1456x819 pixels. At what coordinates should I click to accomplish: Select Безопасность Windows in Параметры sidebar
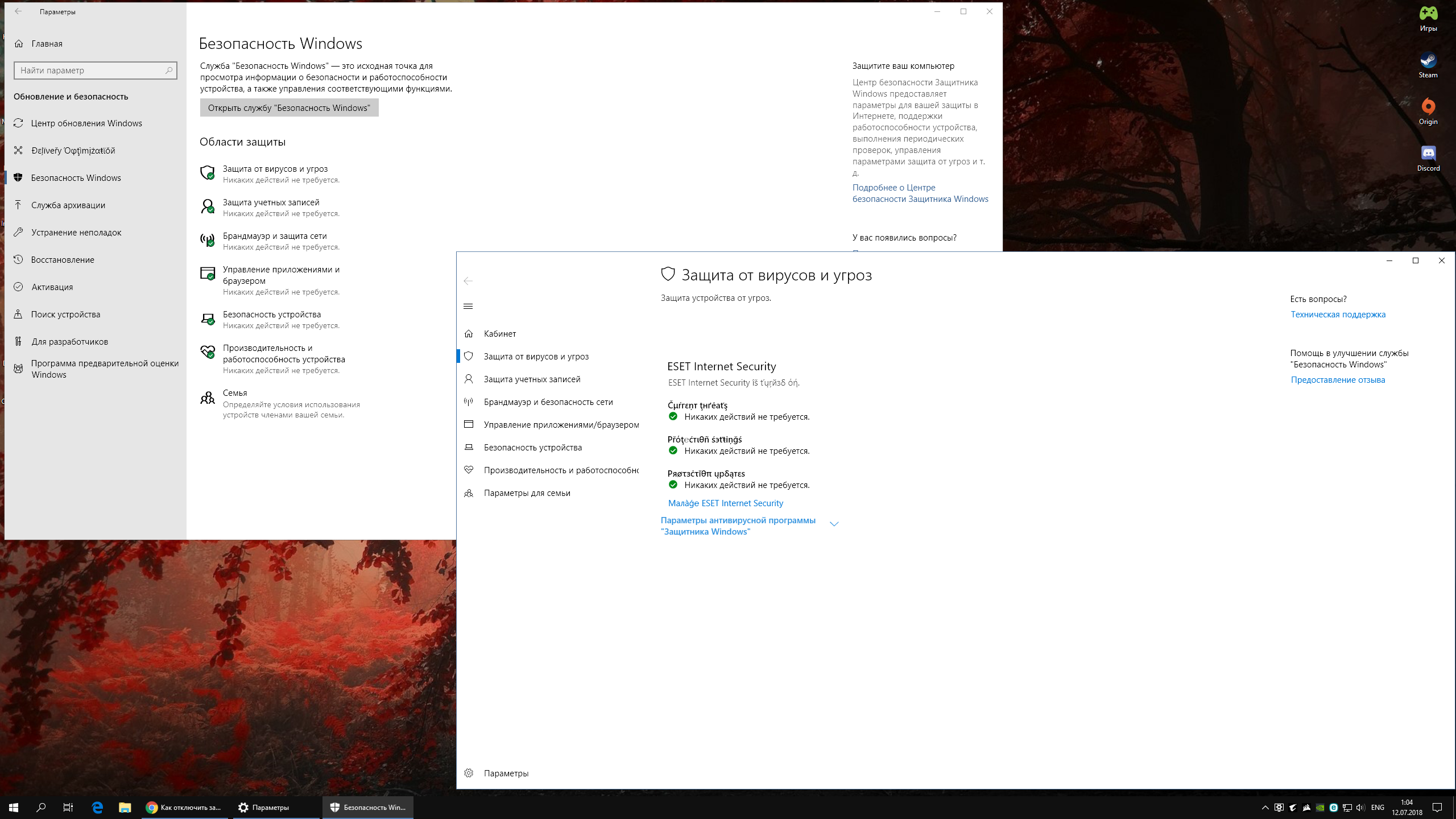[x=96, y=178]
